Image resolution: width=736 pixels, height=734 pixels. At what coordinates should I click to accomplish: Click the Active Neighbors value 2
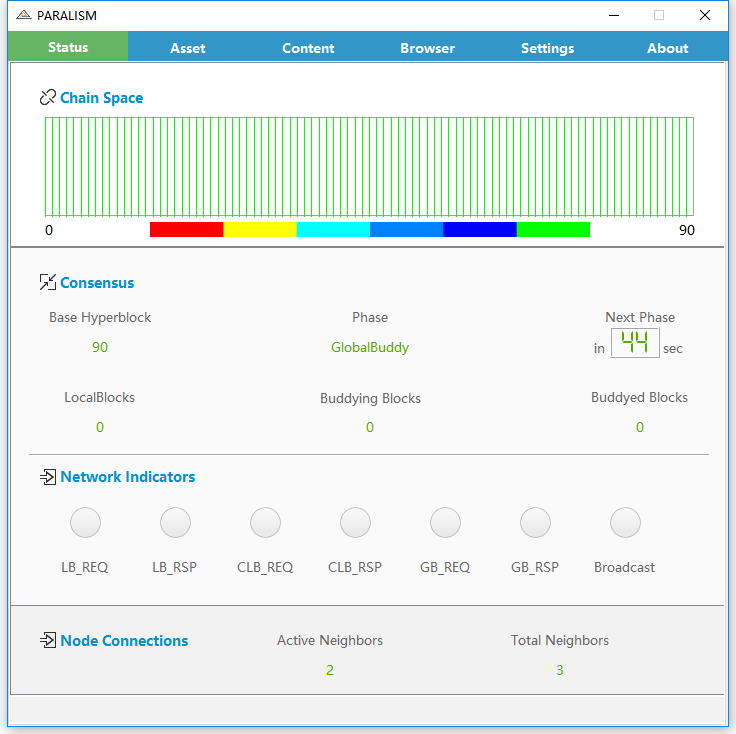pyautogui.click(x=330, y=670)
